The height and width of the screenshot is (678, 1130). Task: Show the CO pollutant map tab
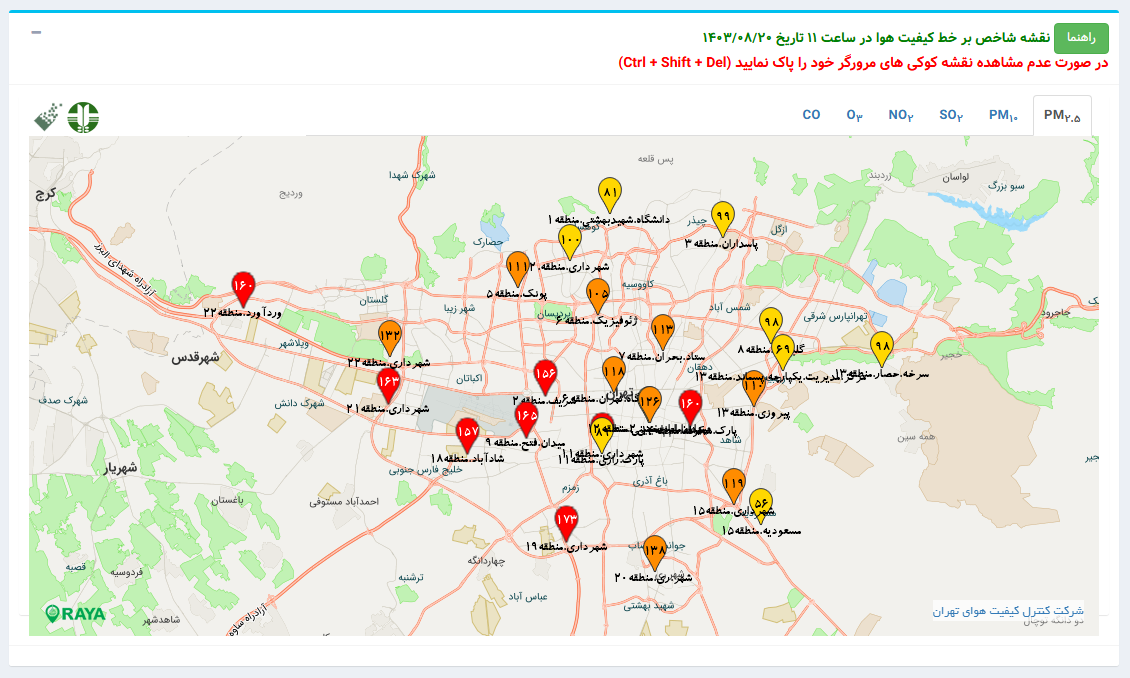(811, 115)
